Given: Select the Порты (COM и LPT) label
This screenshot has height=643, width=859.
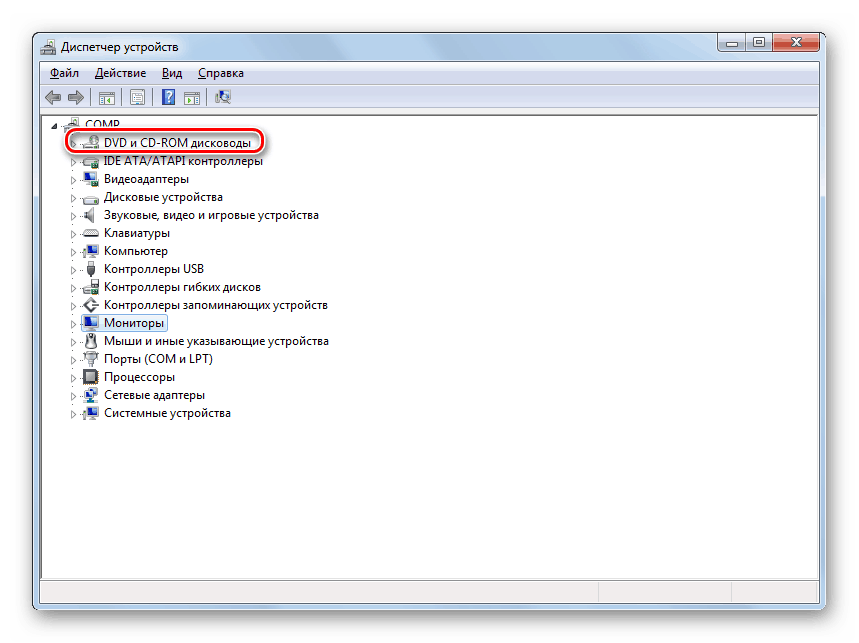Looking at the screenshot, I should 158,359.
